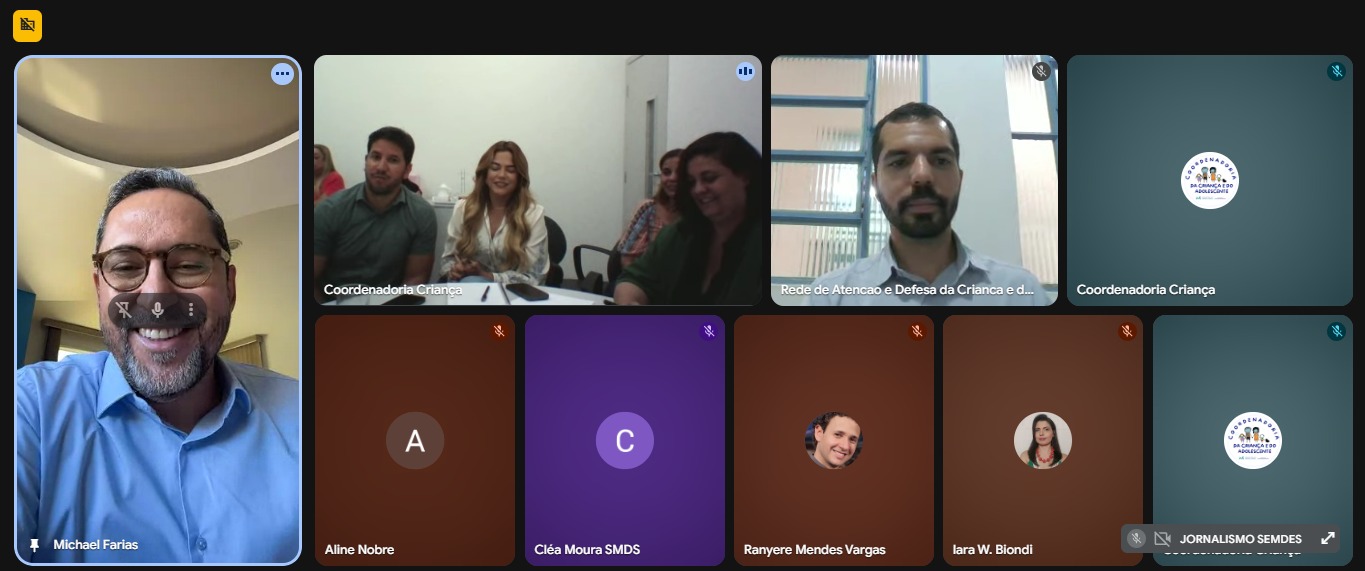The width and height of the screenshot is (1365, 571).
Task: Toggle the muted microphone in the JORNALISMO SEMDES bar
Action: coord(1136,538)
